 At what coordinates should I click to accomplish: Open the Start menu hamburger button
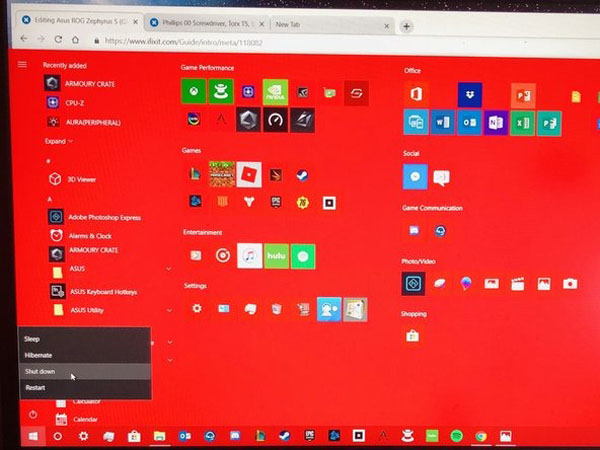click(x=22, y=64)
